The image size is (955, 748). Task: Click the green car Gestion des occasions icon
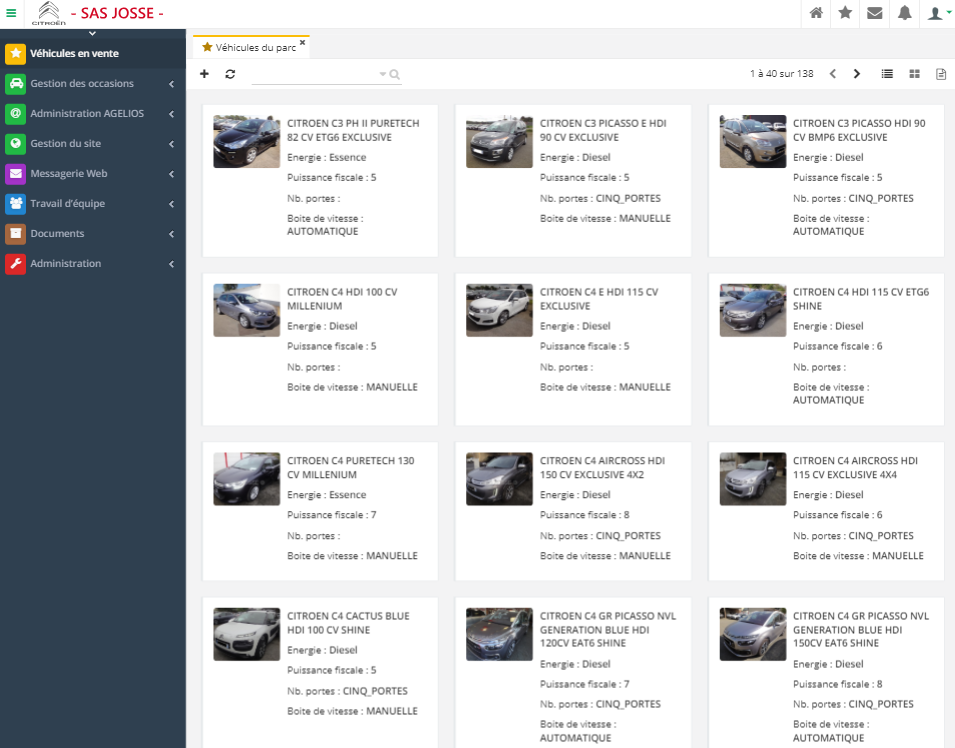tap(16, 83)
